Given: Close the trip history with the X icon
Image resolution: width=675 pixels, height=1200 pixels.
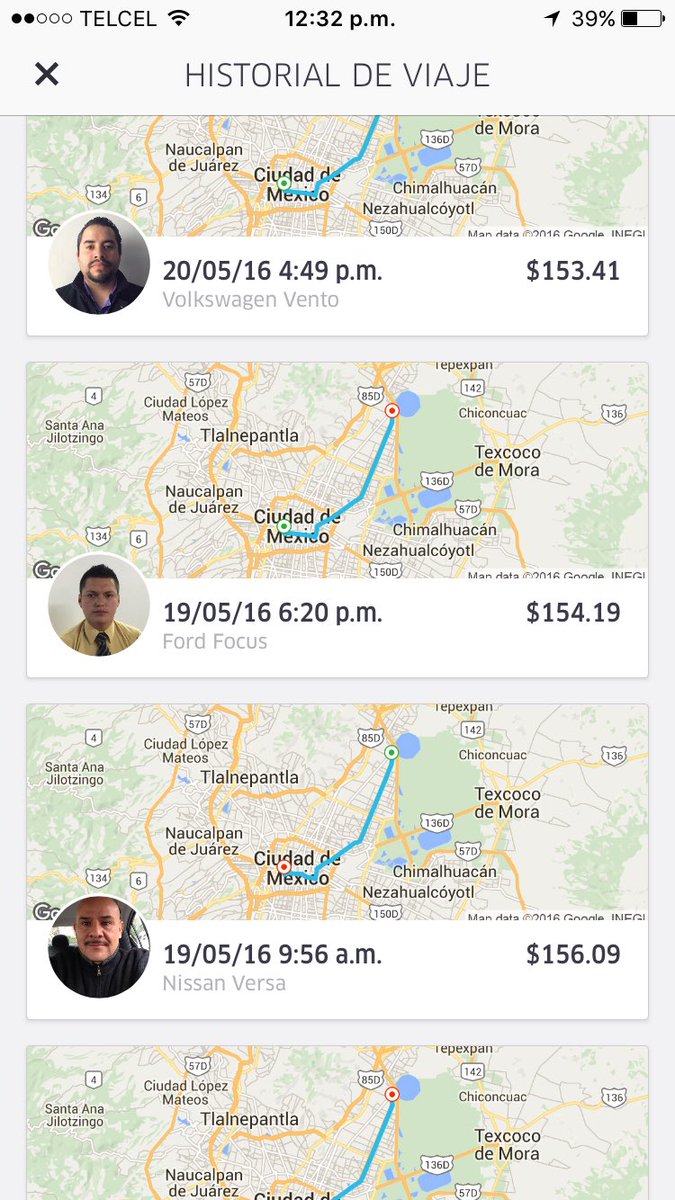Looking at the screenshot, I should point(47,74).
